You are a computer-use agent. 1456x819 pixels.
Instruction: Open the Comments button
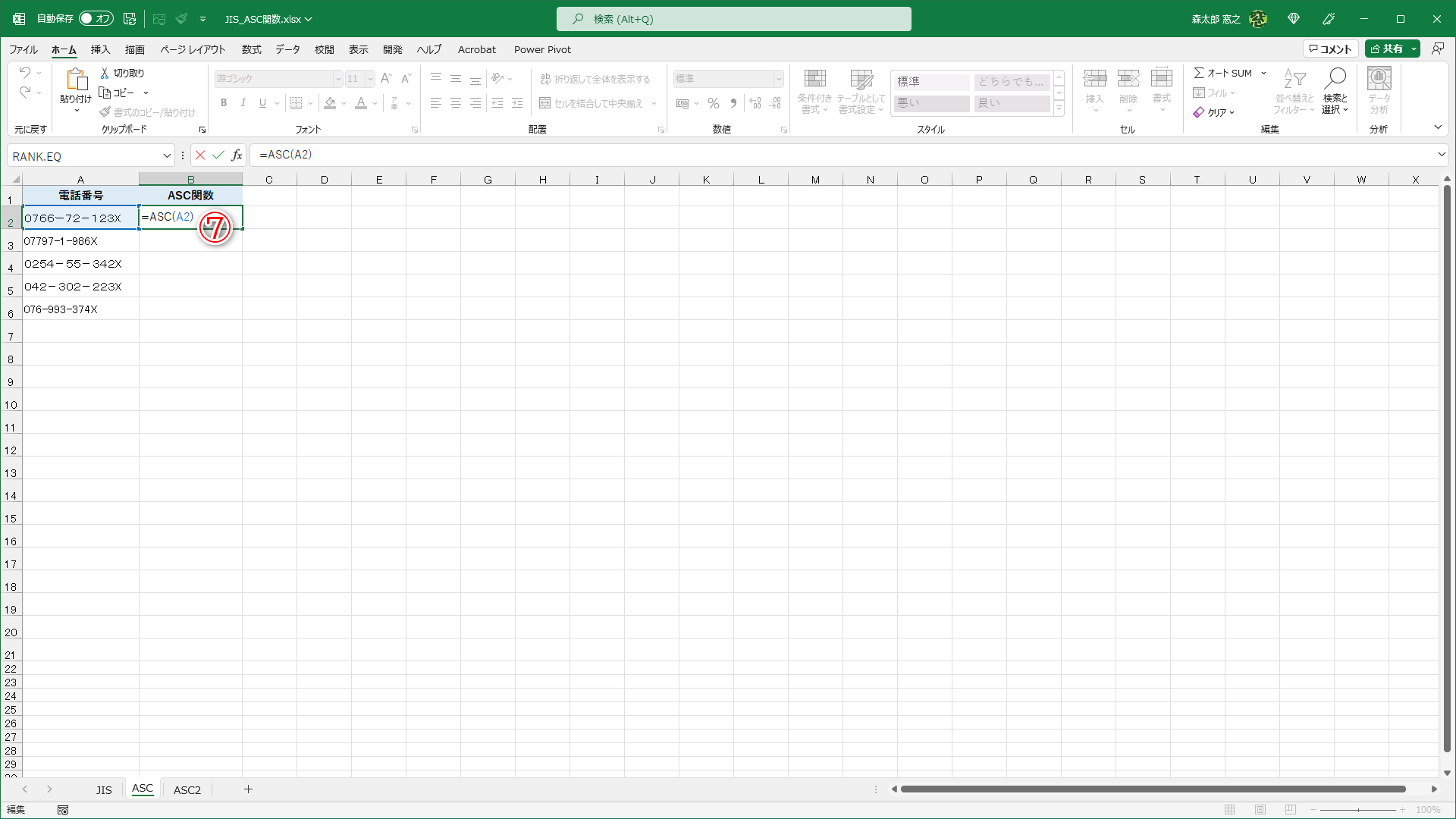[1330, 49]
